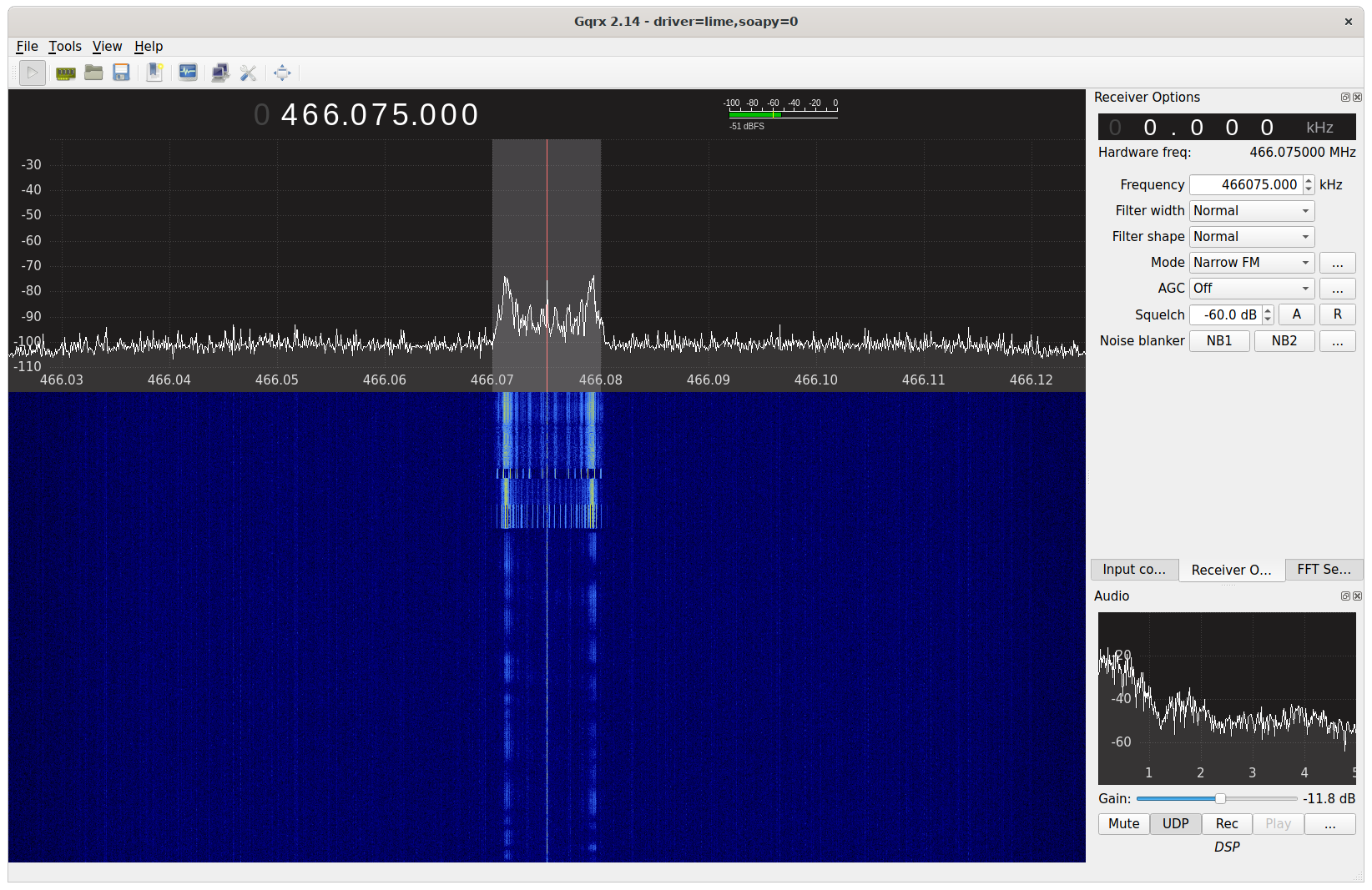
Task: Start the DSP processing with play button
Action: (x=32, y=73)
